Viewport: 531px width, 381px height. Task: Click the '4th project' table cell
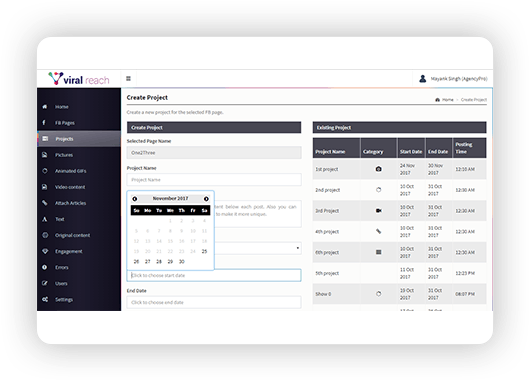(x=336, y=232)
